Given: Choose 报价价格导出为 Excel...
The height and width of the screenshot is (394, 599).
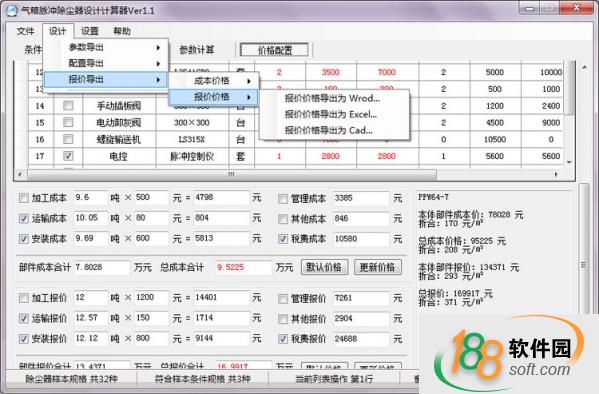Looking at the screenshot, I should click(x=334, y=114).
